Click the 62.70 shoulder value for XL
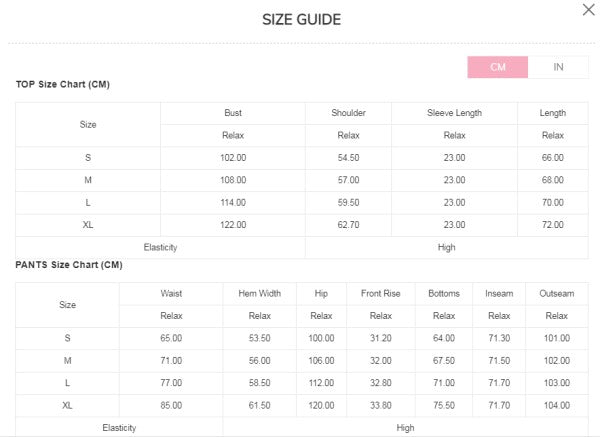This screenshot has height=437, width=600. (348, 226)
